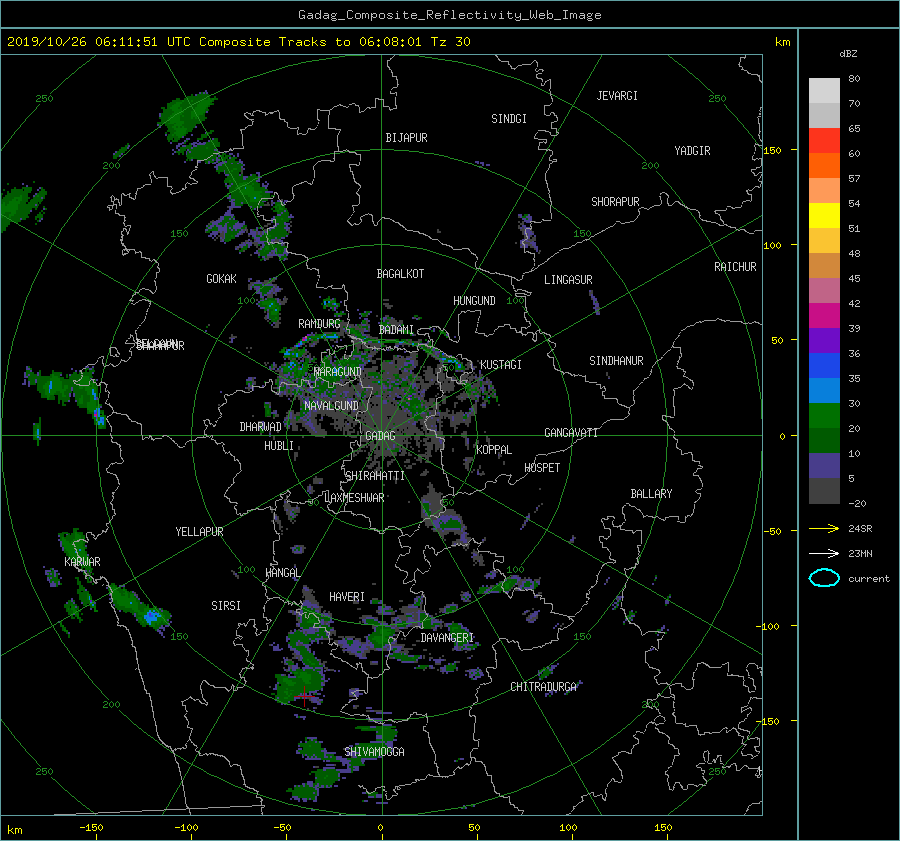
Task: Click the SHIRAHATTI city label
Action: (x=375, y=476)
